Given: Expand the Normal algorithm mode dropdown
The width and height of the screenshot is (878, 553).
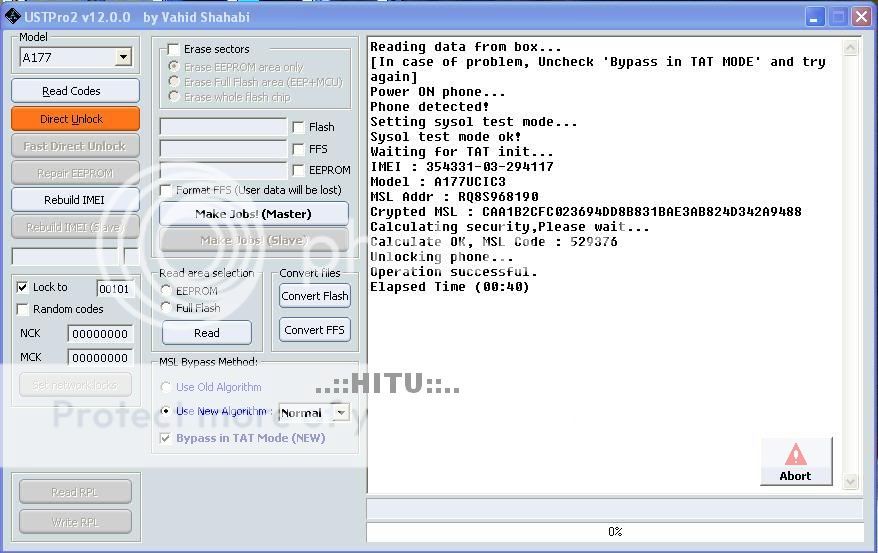Looking at the screenshot, I should click(x=341, y=412).
